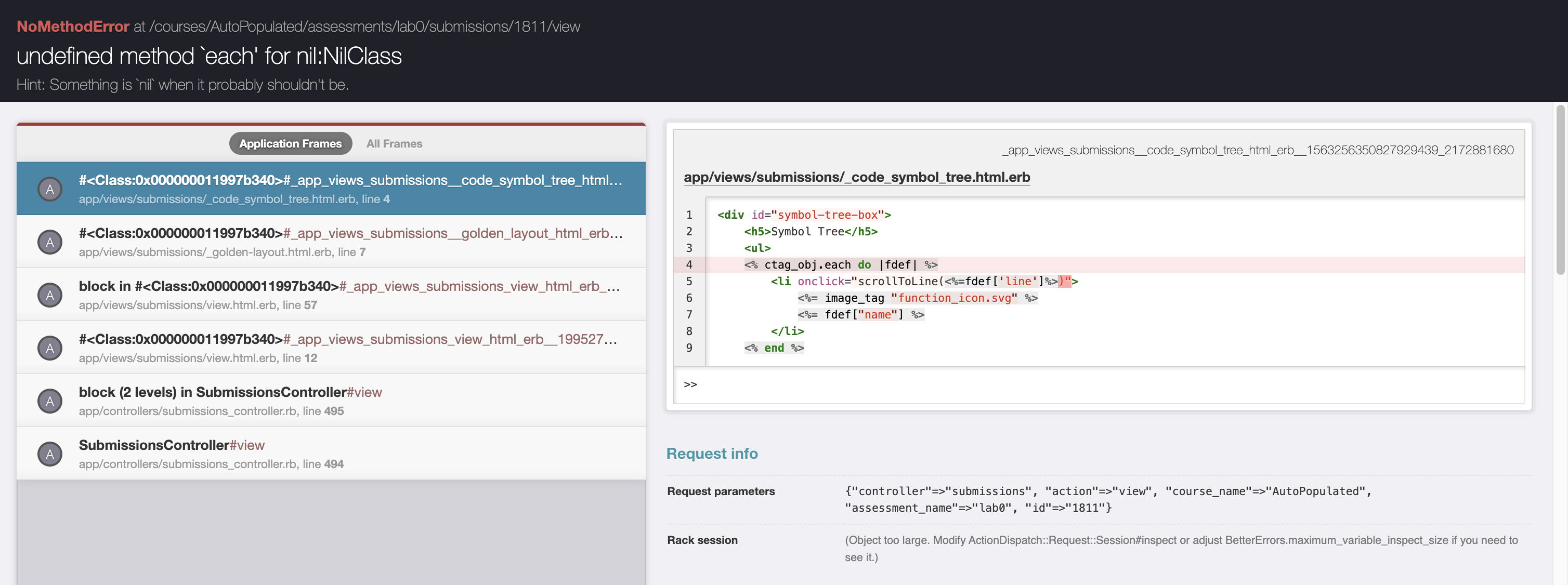The width and height of the screenshot is (1568, 585).
Task: Click the 'A' icon beside view.html.erb line 12
Action: pos(50,348)
